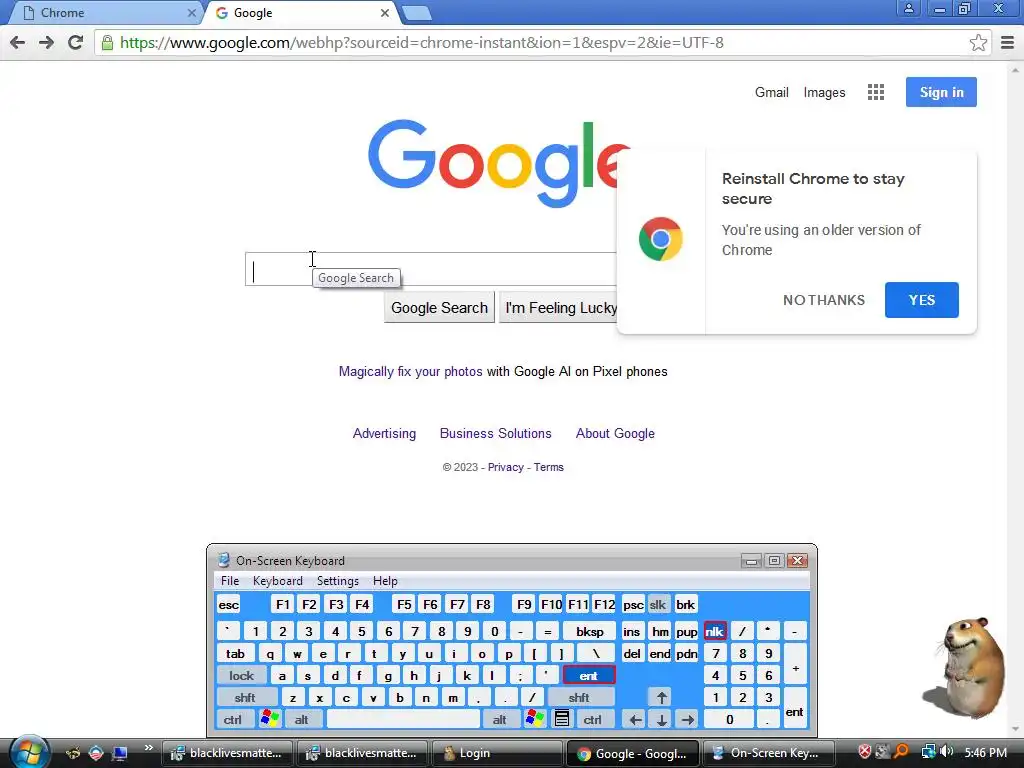The width and height of the screenshot is (1024, 768).
Task: Open On-Screen Keyboard Settings menu
Action: pos(338,581)
